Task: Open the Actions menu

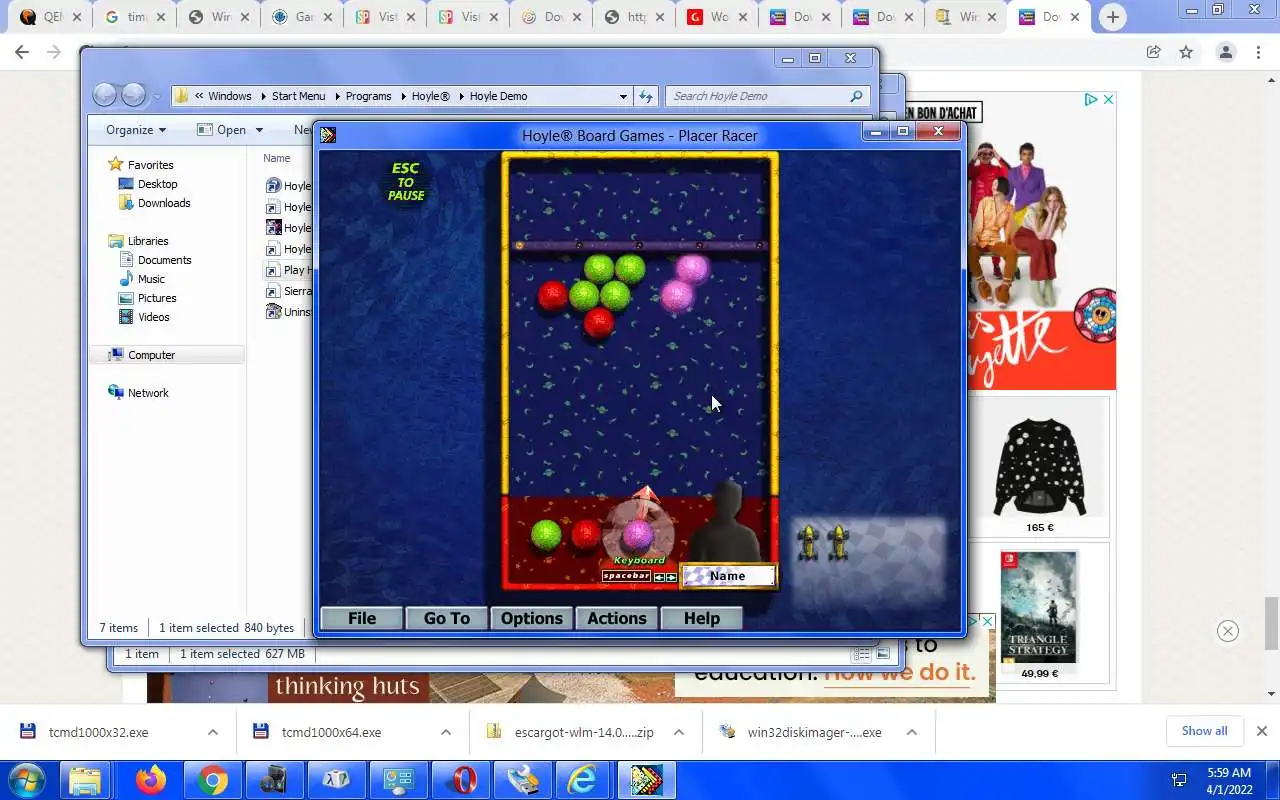Action: (617, 618)
